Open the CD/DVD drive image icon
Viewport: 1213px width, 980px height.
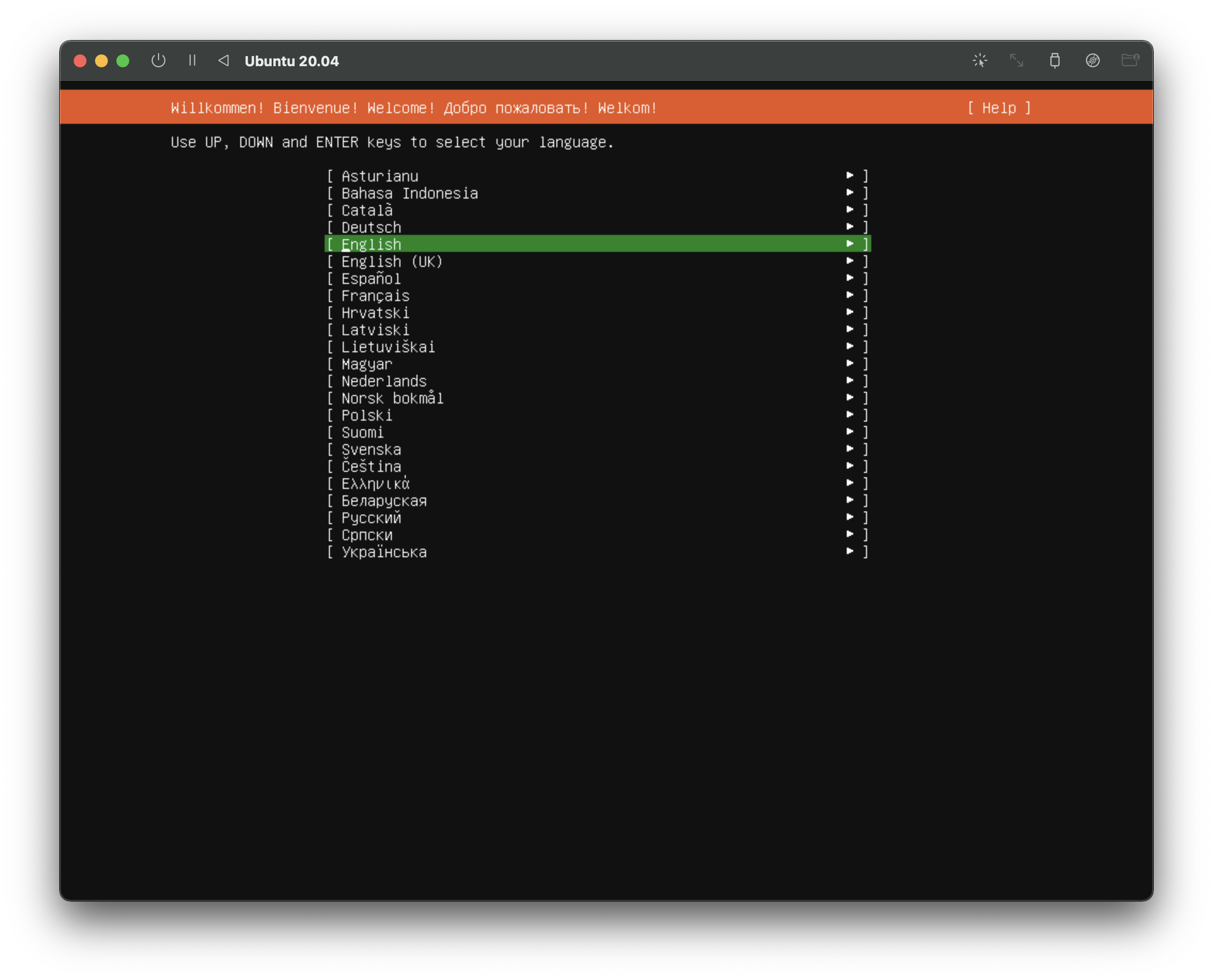click(1092, 60)
